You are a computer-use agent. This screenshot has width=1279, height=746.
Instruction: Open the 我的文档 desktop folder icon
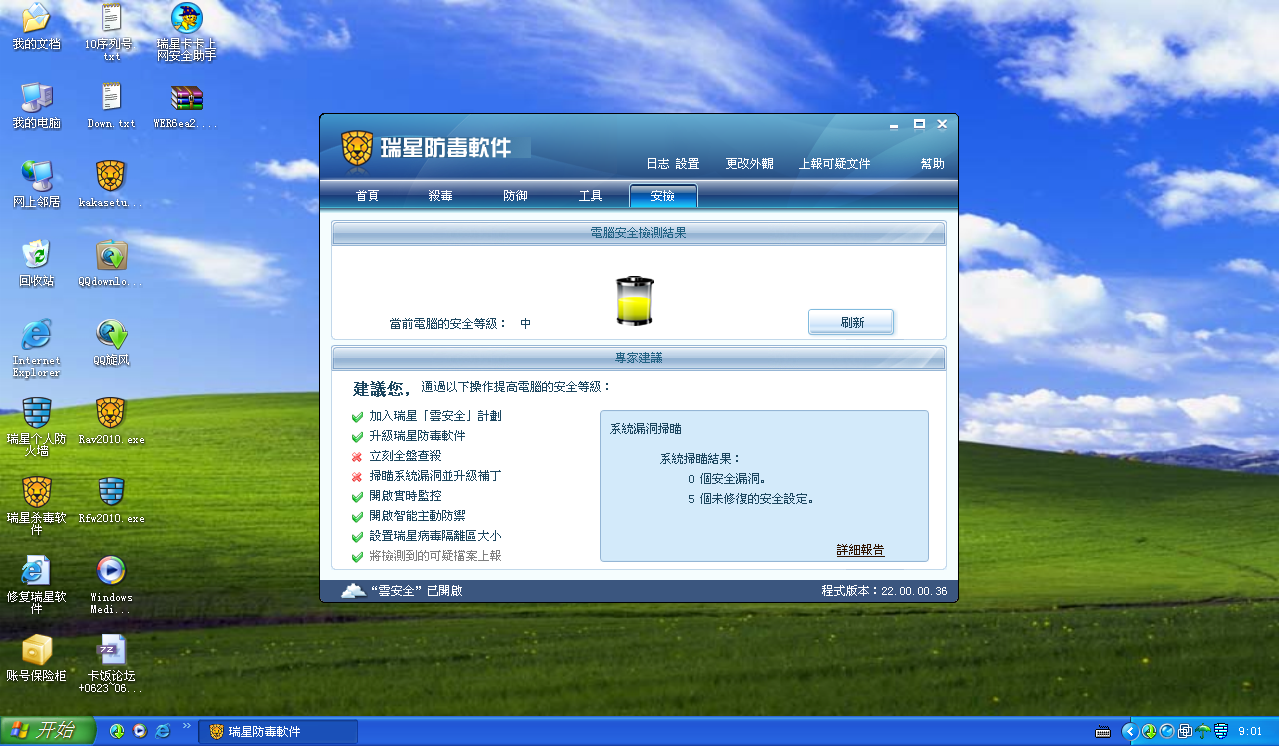pyautogui.click(x=36, y=26)
